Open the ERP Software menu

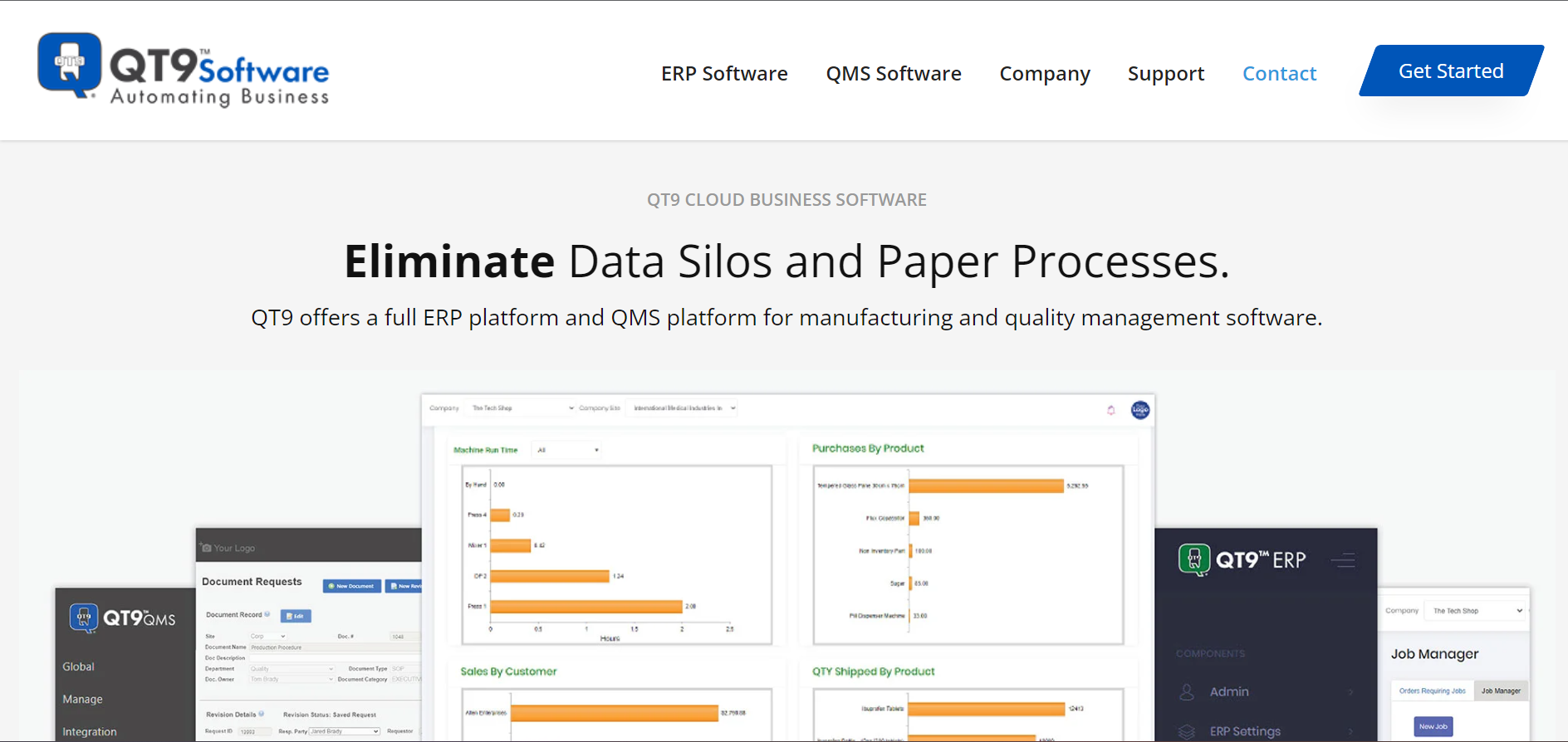point(724,74)
